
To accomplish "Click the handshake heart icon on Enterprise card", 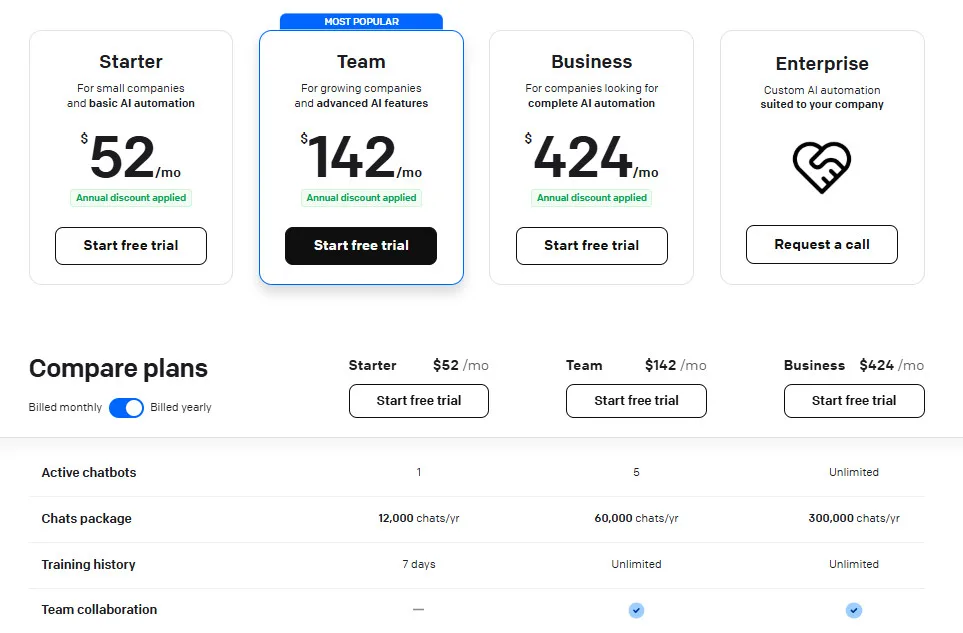I will pyautogui.click(x=821, y=169).
